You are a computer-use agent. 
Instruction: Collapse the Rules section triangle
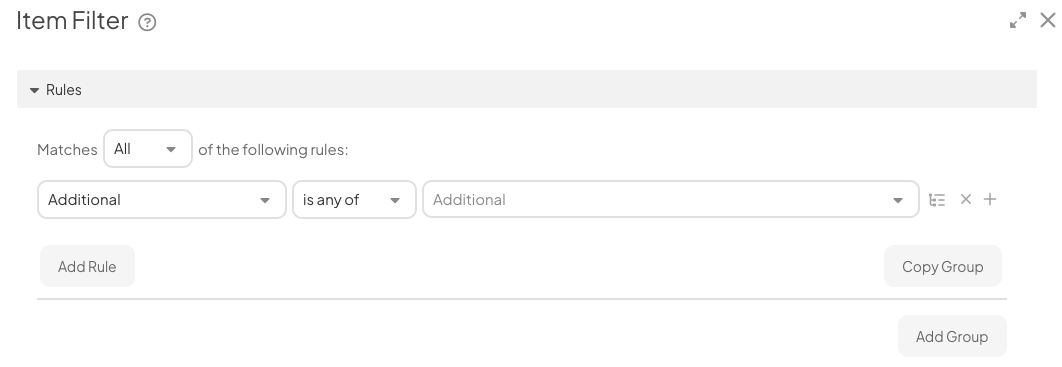[35, 90]
